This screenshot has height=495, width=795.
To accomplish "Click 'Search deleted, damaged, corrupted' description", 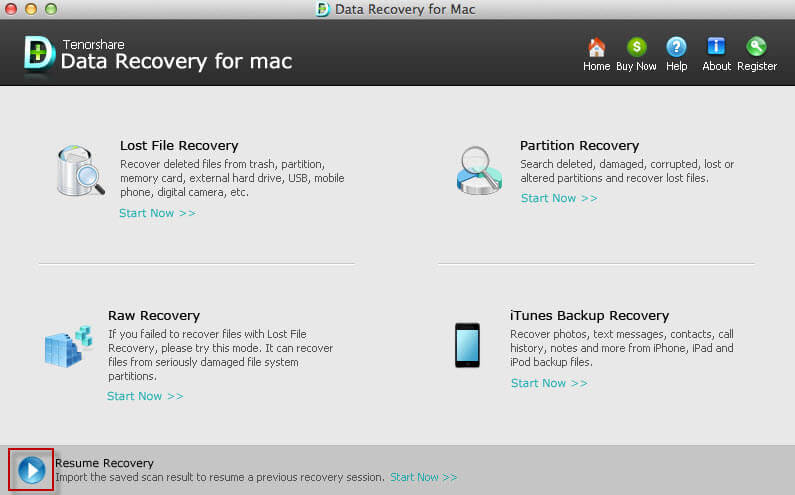I will pyautogui.click(x=627, y=171).
